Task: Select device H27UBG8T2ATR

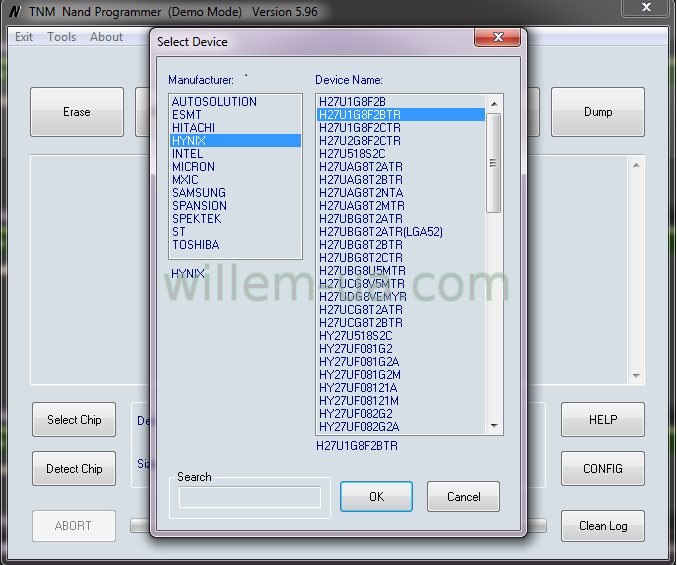Action: pyautogui.click(x=401, y=219)
